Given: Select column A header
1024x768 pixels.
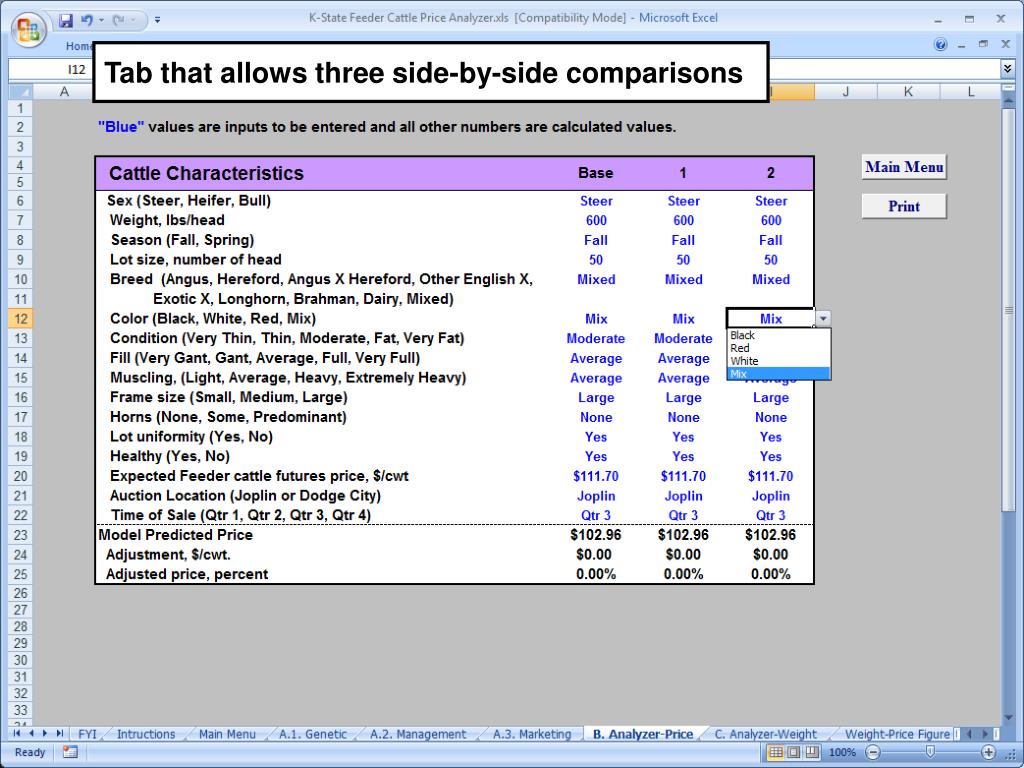Looking at the screenshot, I should (x=64, y=91).
